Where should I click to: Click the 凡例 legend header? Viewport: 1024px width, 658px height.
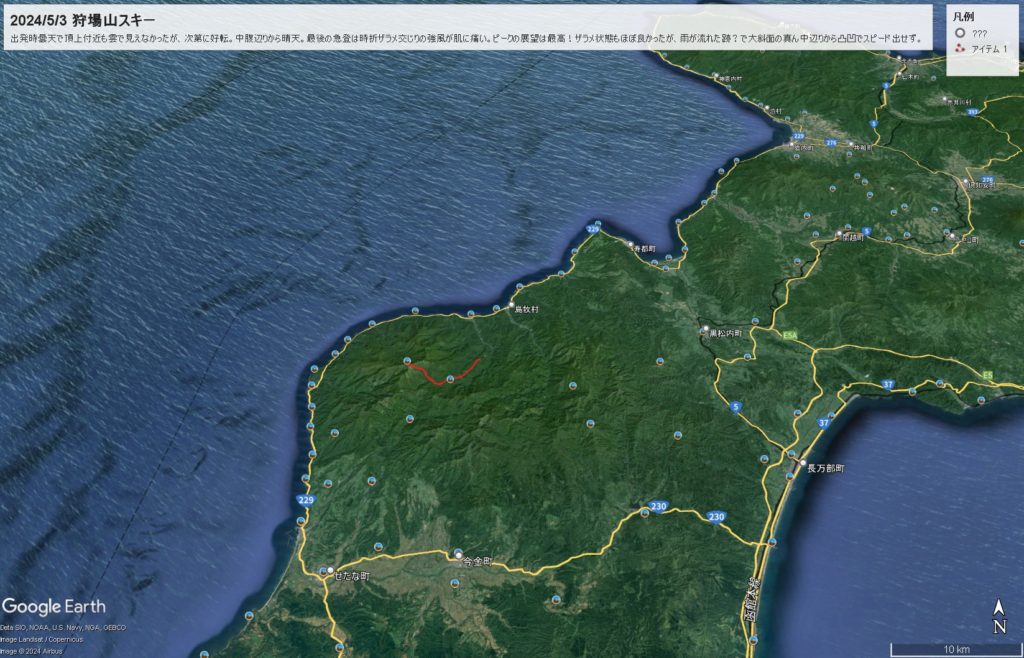(964, 17)
